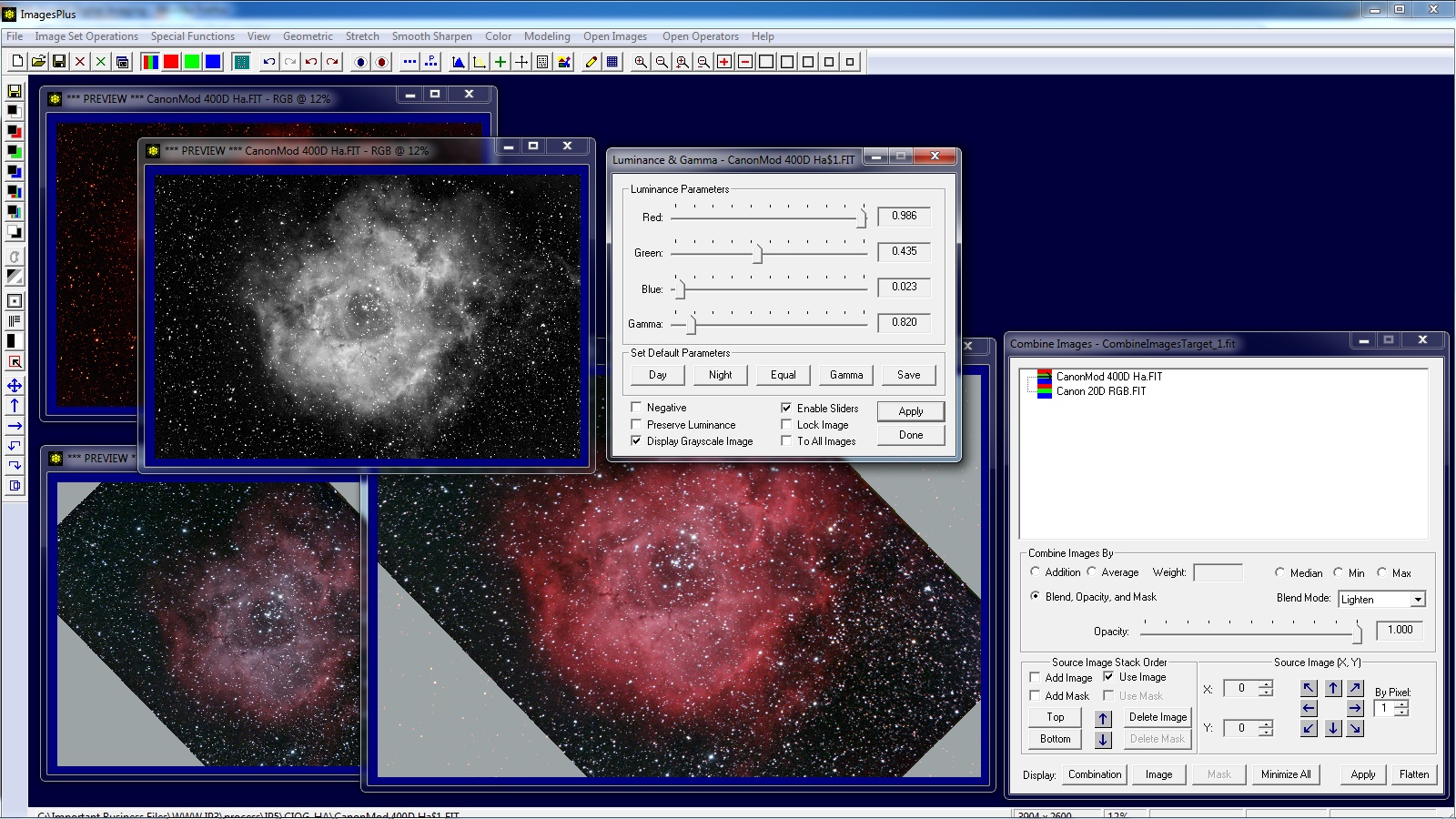Click the red minus box icon
This screenshot has height=819, width=1456.
pyautogui.click(x=745, y=62)
